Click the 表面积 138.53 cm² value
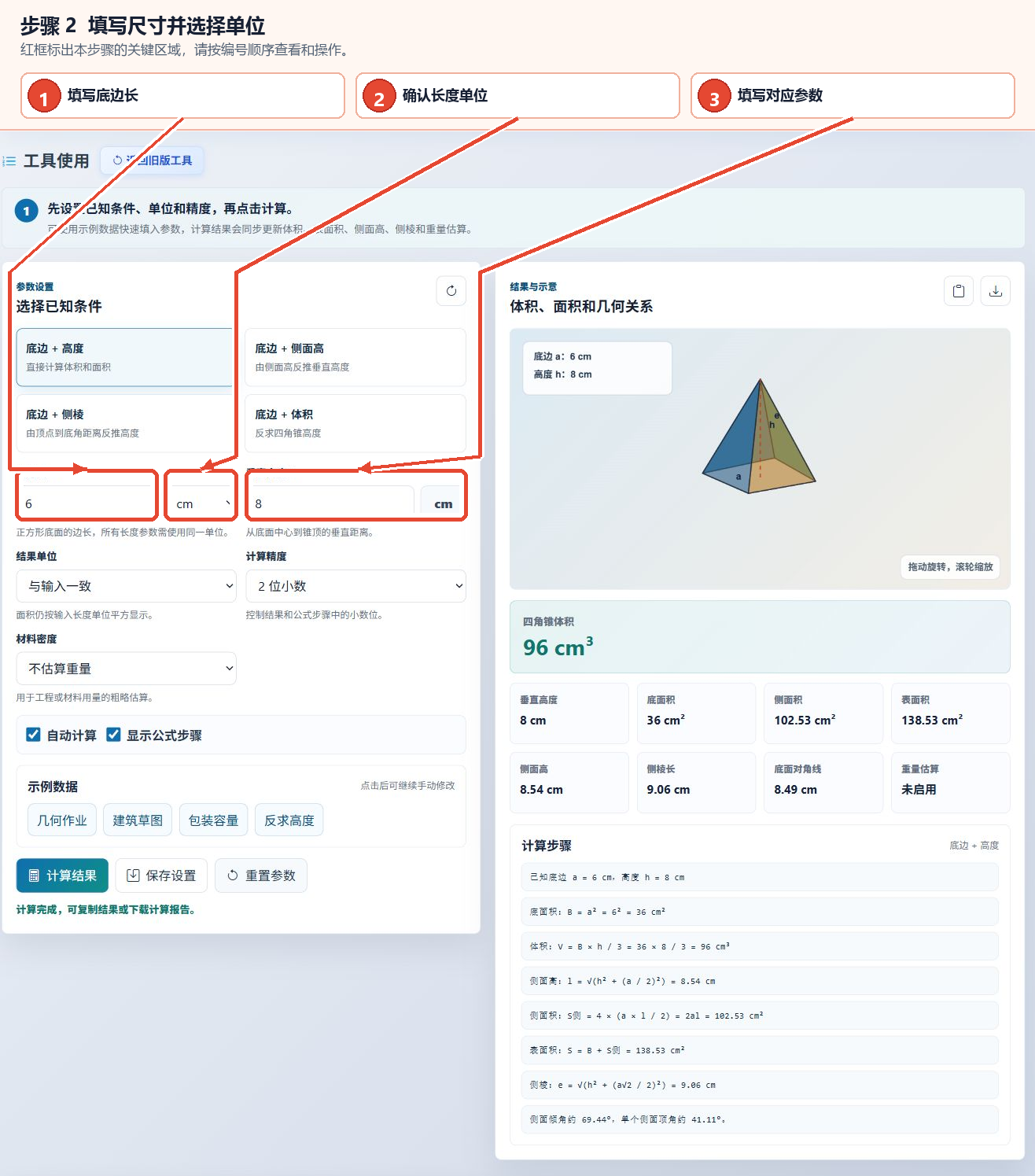 (932, 721)
